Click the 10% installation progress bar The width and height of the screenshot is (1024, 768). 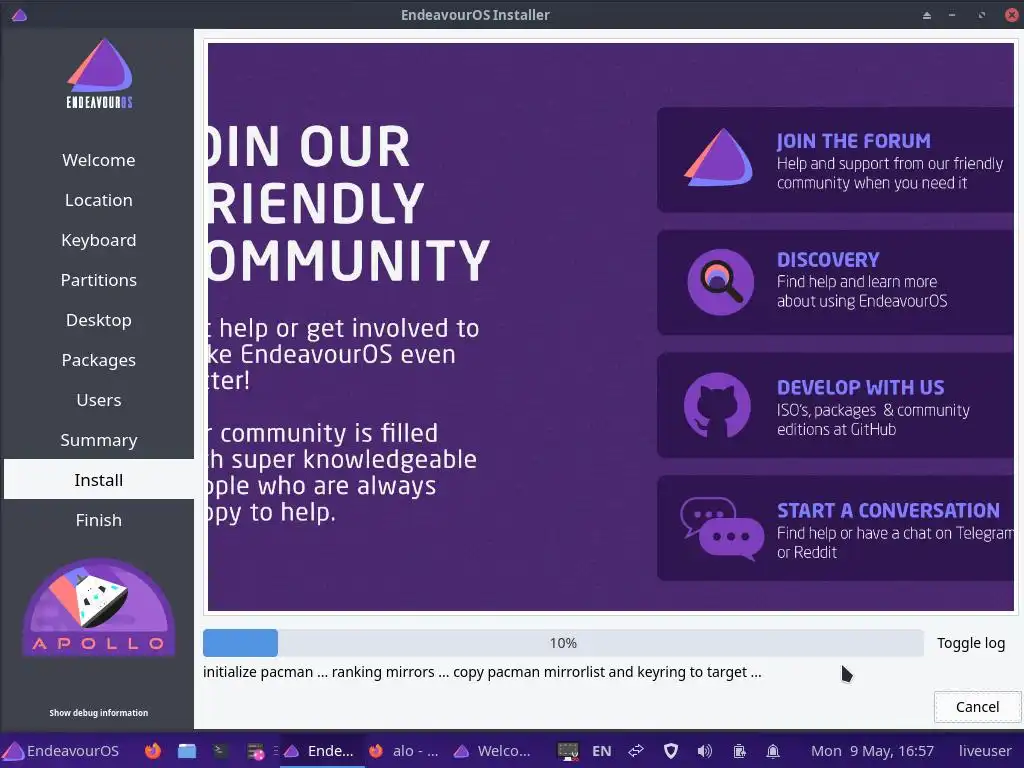563,643
